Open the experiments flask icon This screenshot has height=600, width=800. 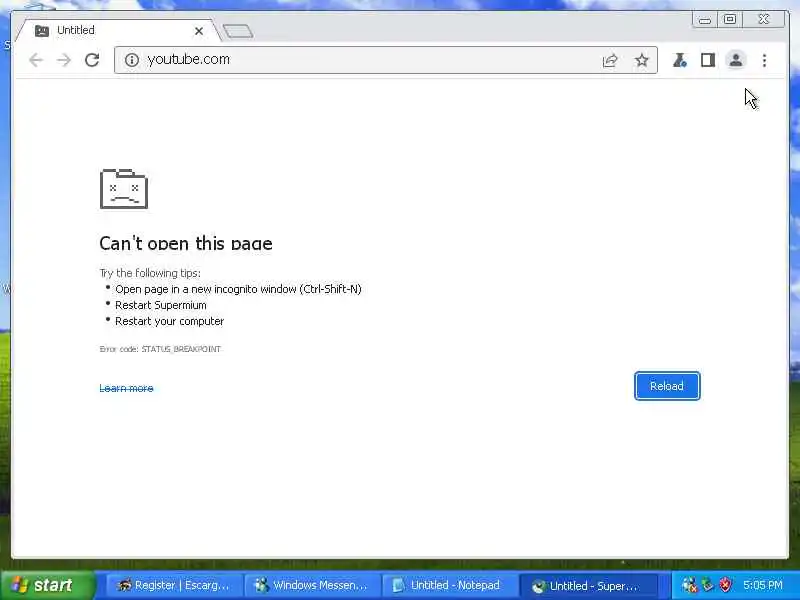[x=680, y=60]
